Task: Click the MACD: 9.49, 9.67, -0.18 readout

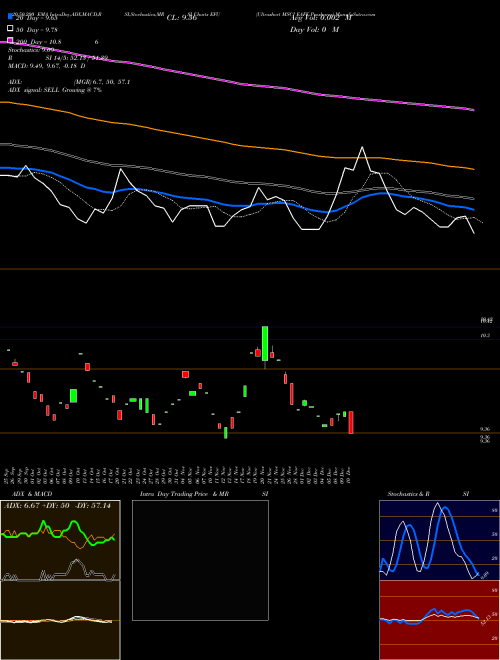Action: click(46, 66)
